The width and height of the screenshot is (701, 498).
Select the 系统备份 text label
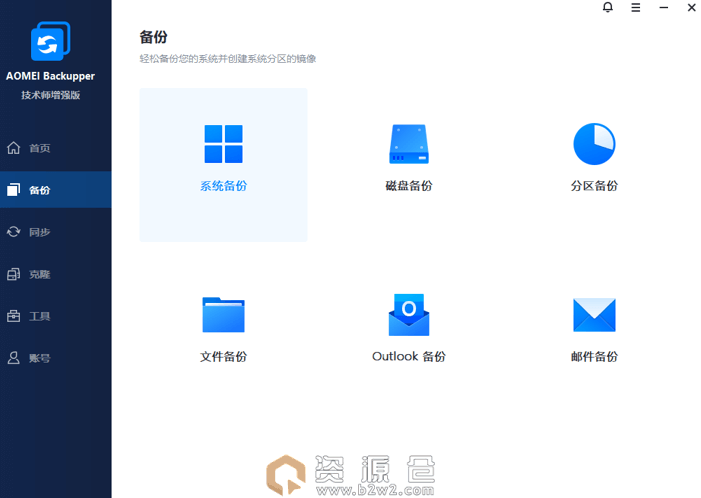[x=223, y=186]
